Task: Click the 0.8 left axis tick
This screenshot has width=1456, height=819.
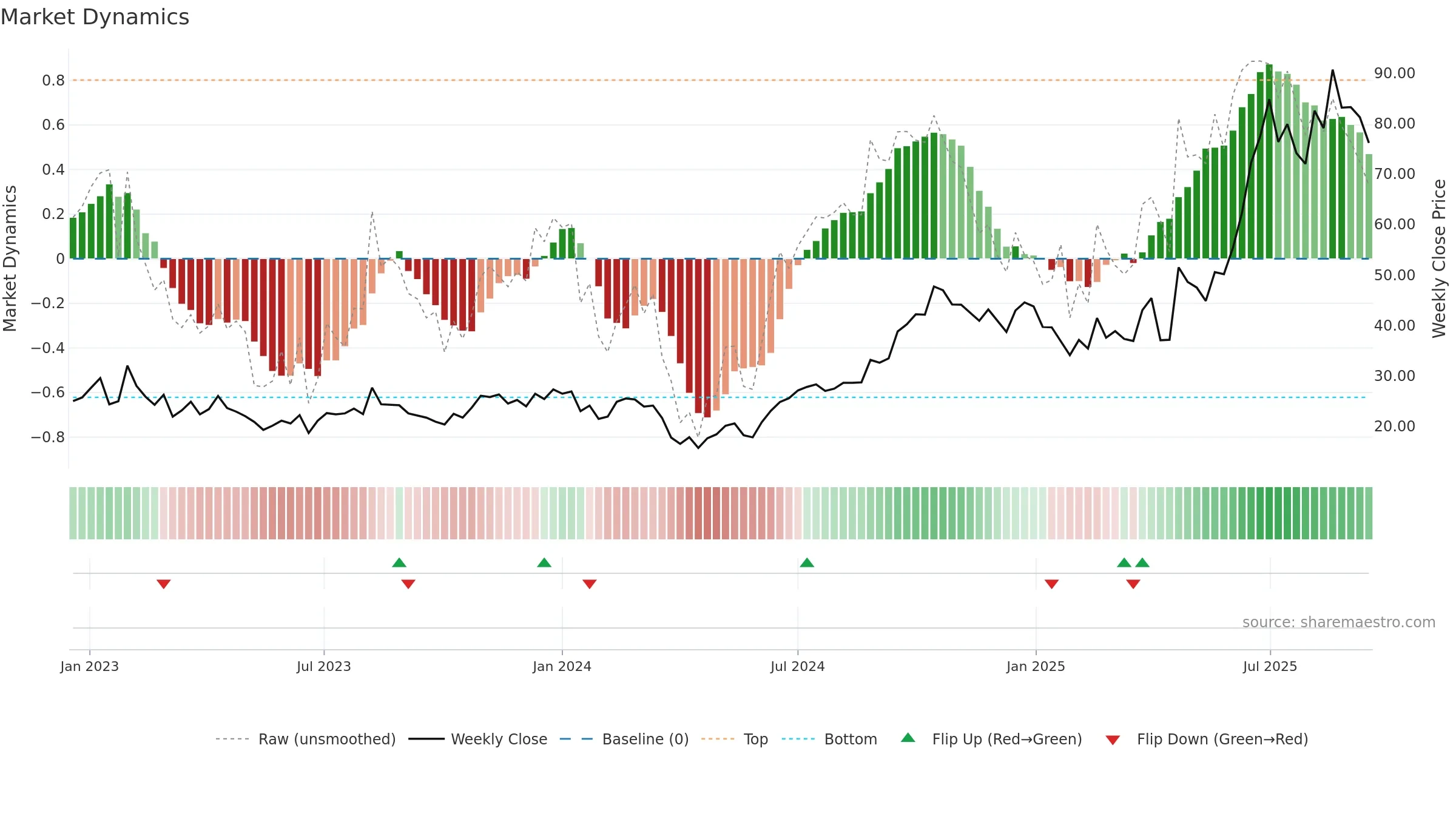Action: coord(53,80)
